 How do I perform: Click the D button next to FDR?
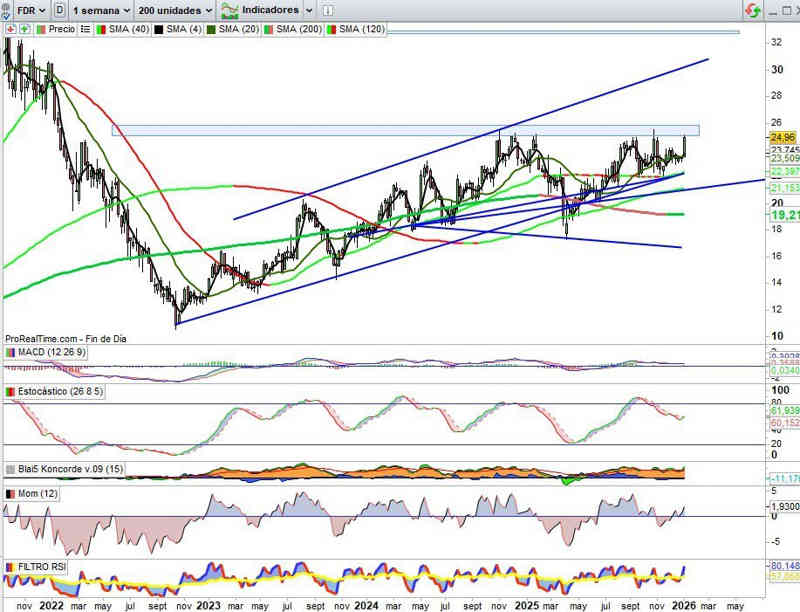(x=62, y=10)
